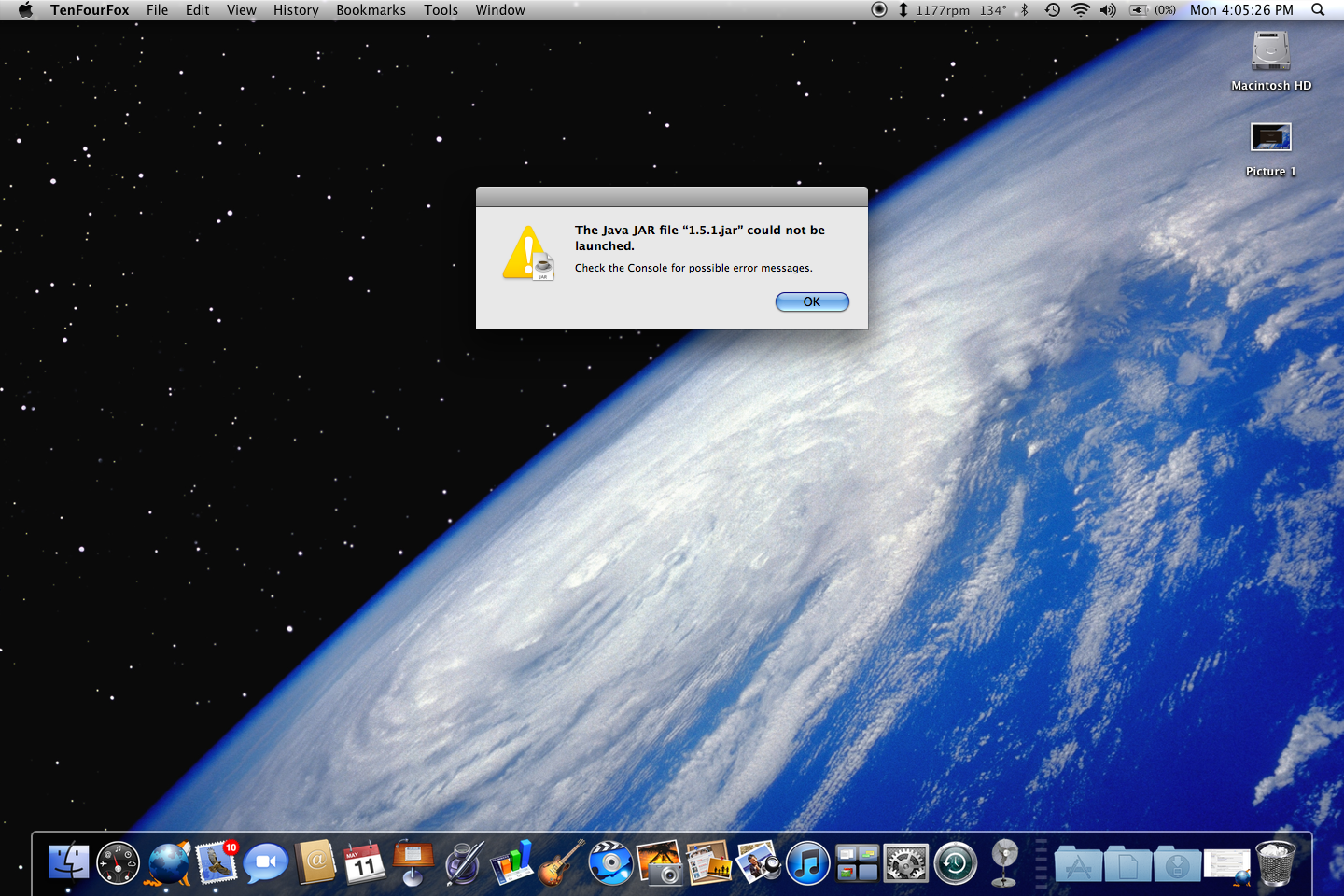Open Preview in the Dock
This screenshot has height=896, width=1344.
pyautogui.click(x=759, y=862)
